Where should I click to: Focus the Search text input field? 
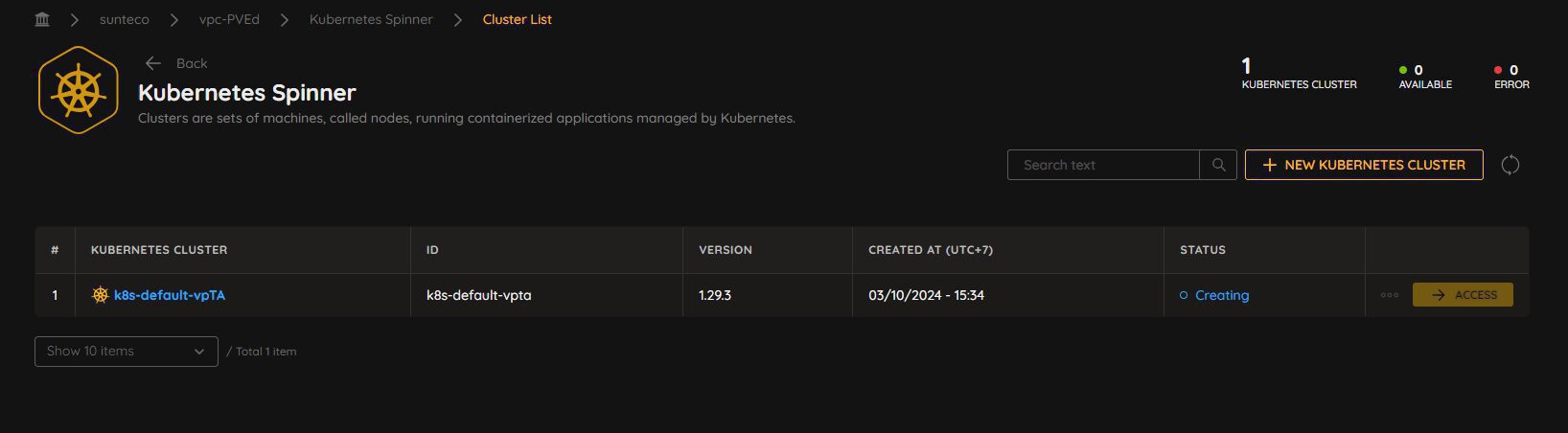tap(1103, 165)
